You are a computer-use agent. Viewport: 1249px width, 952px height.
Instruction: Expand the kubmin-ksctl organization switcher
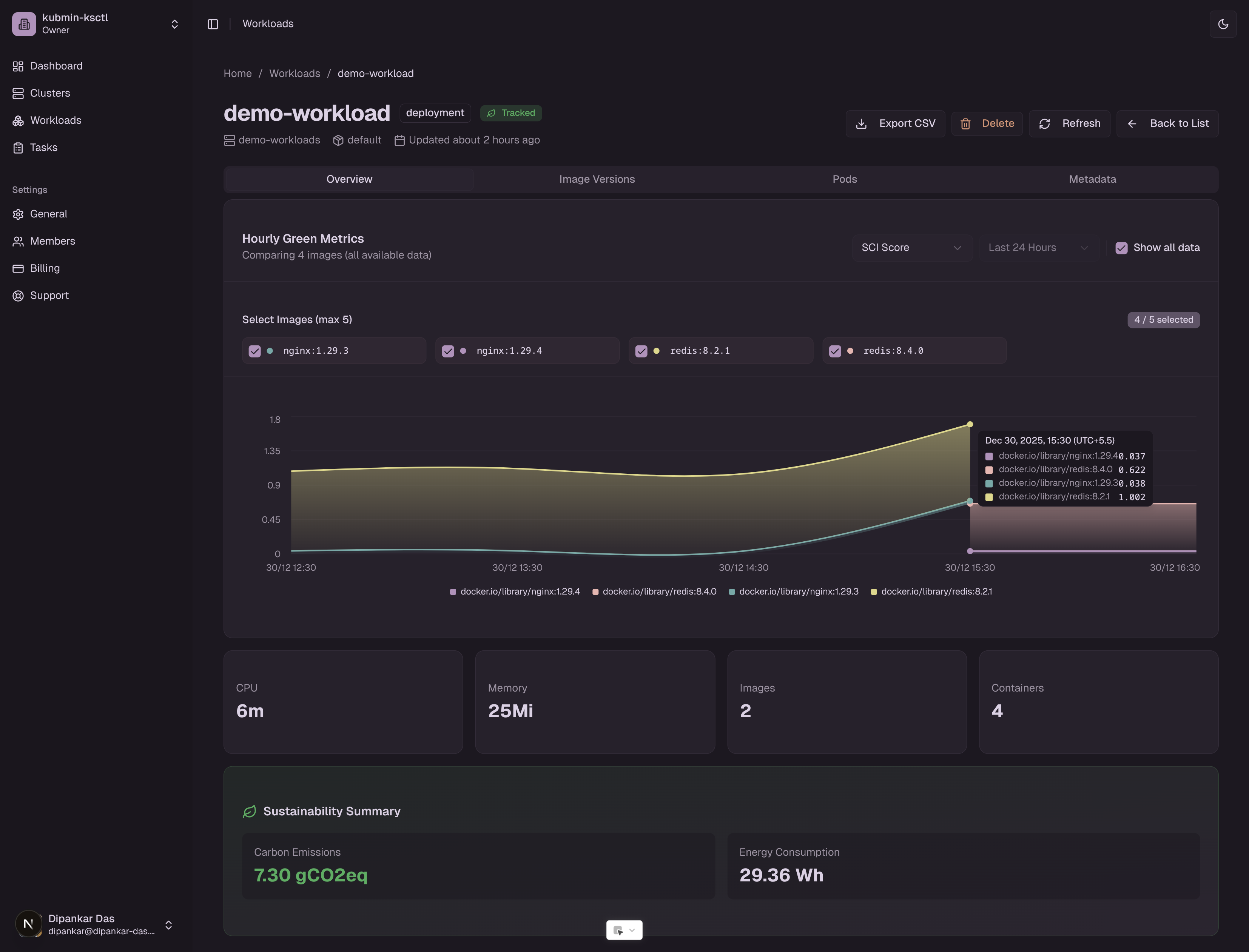(x=174, y=24)
